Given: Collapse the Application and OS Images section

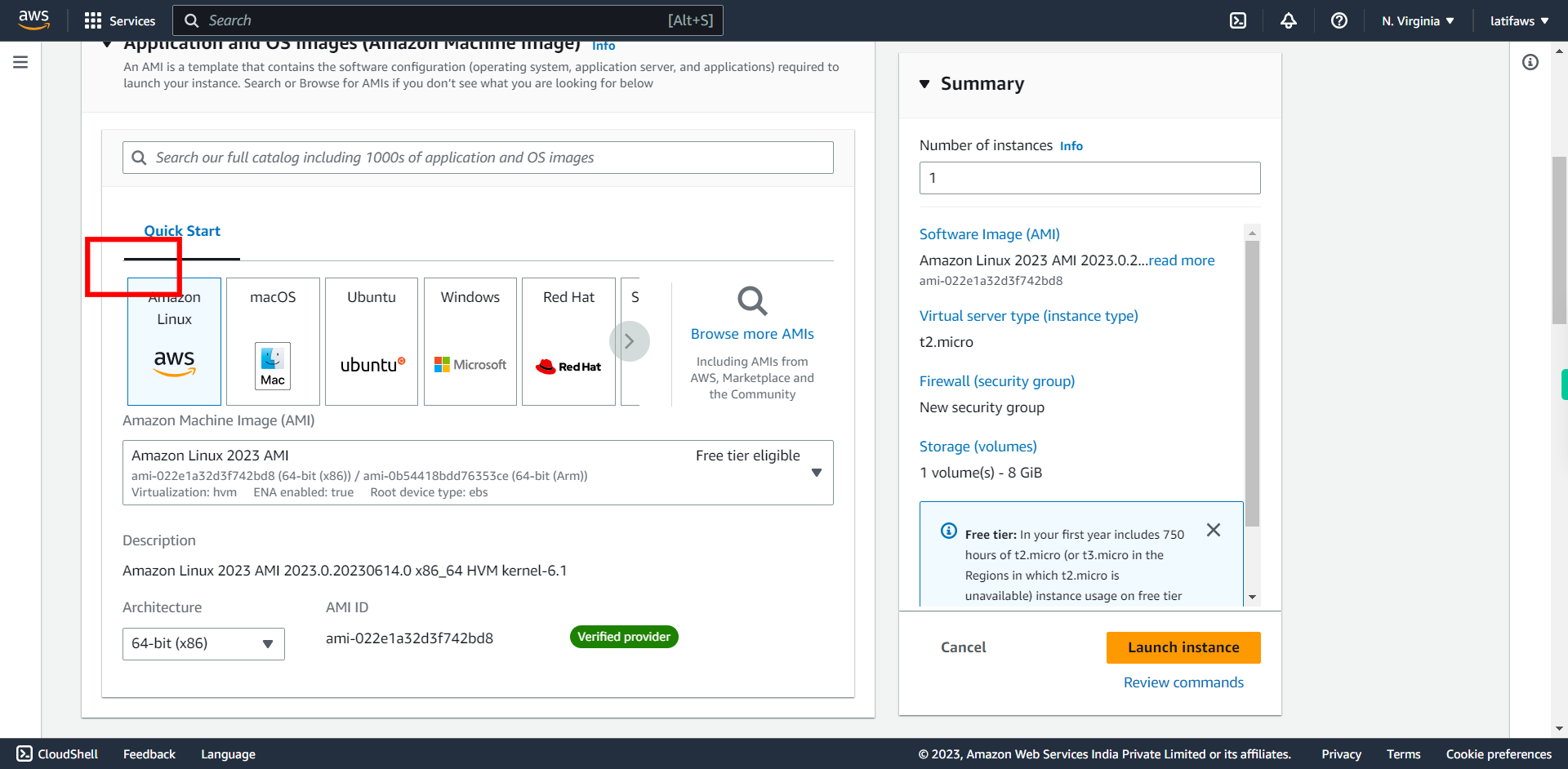Looking at the screenshot, I should click(107, 45).
